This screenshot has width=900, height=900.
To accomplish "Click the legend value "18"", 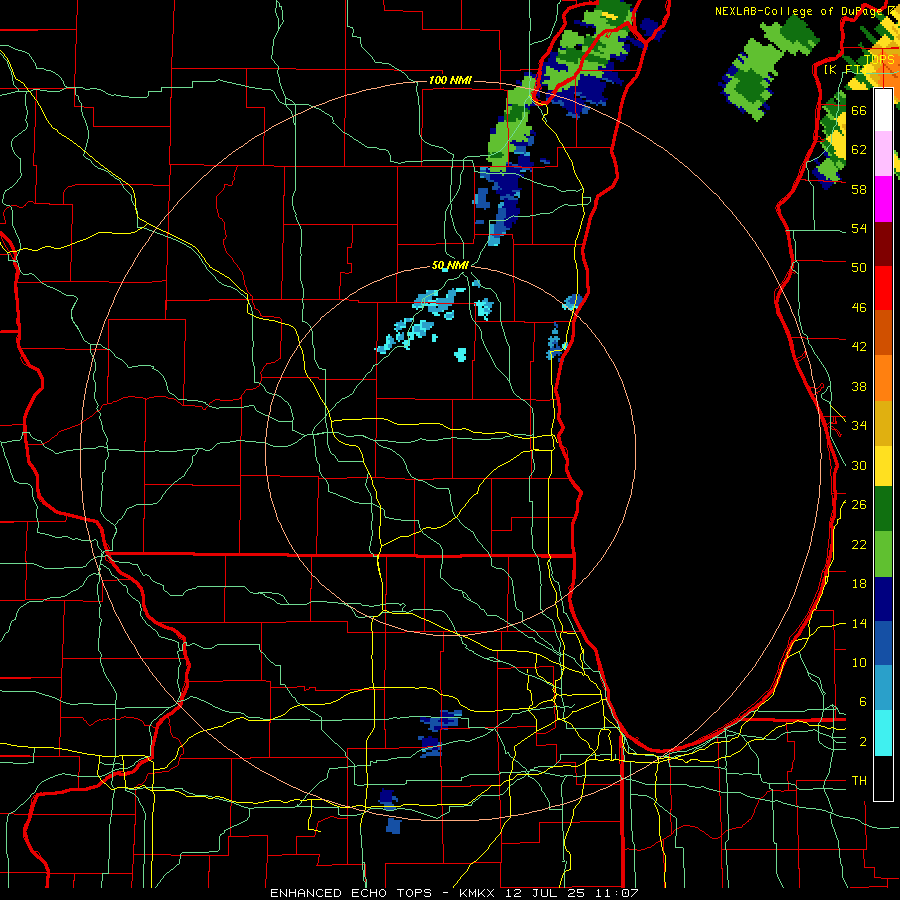I will point(859,584).
